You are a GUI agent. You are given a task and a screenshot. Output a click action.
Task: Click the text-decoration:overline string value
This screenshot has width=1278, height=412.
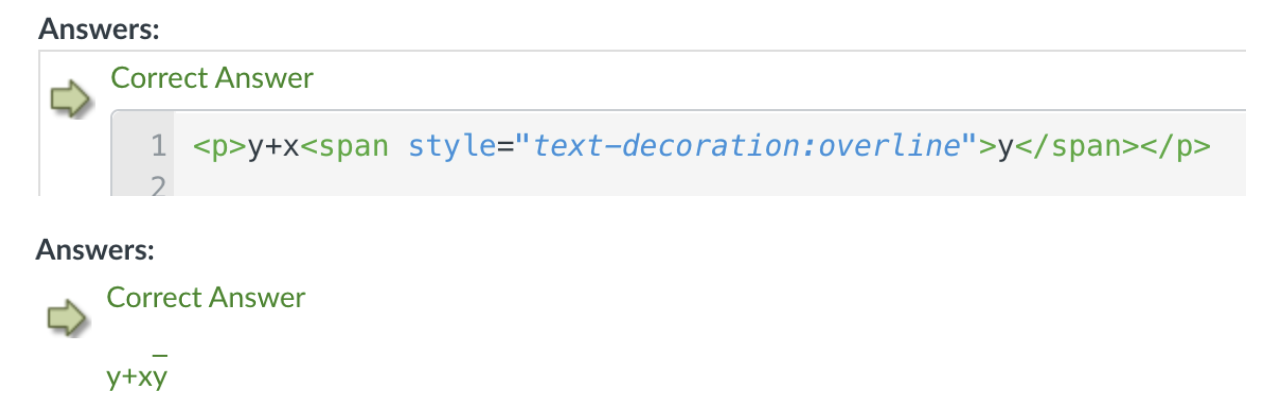746,147
